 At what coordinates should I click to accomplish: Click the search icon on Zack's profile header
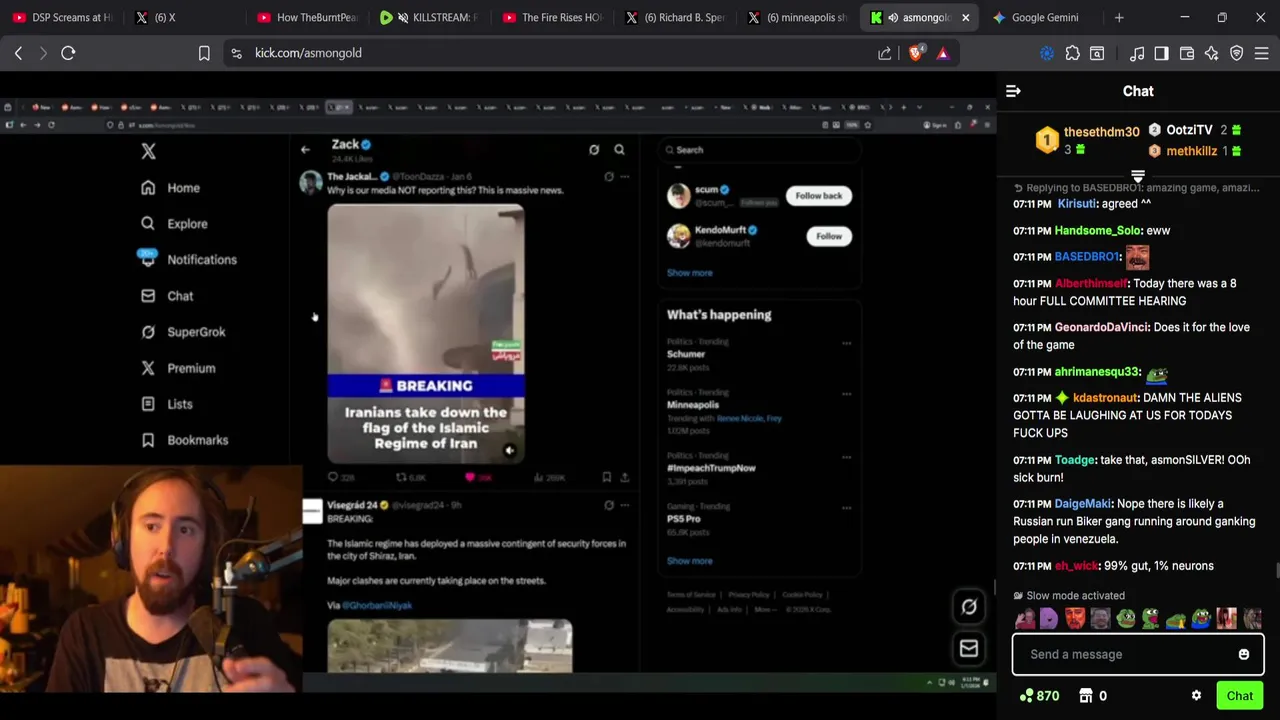[619, 150]
